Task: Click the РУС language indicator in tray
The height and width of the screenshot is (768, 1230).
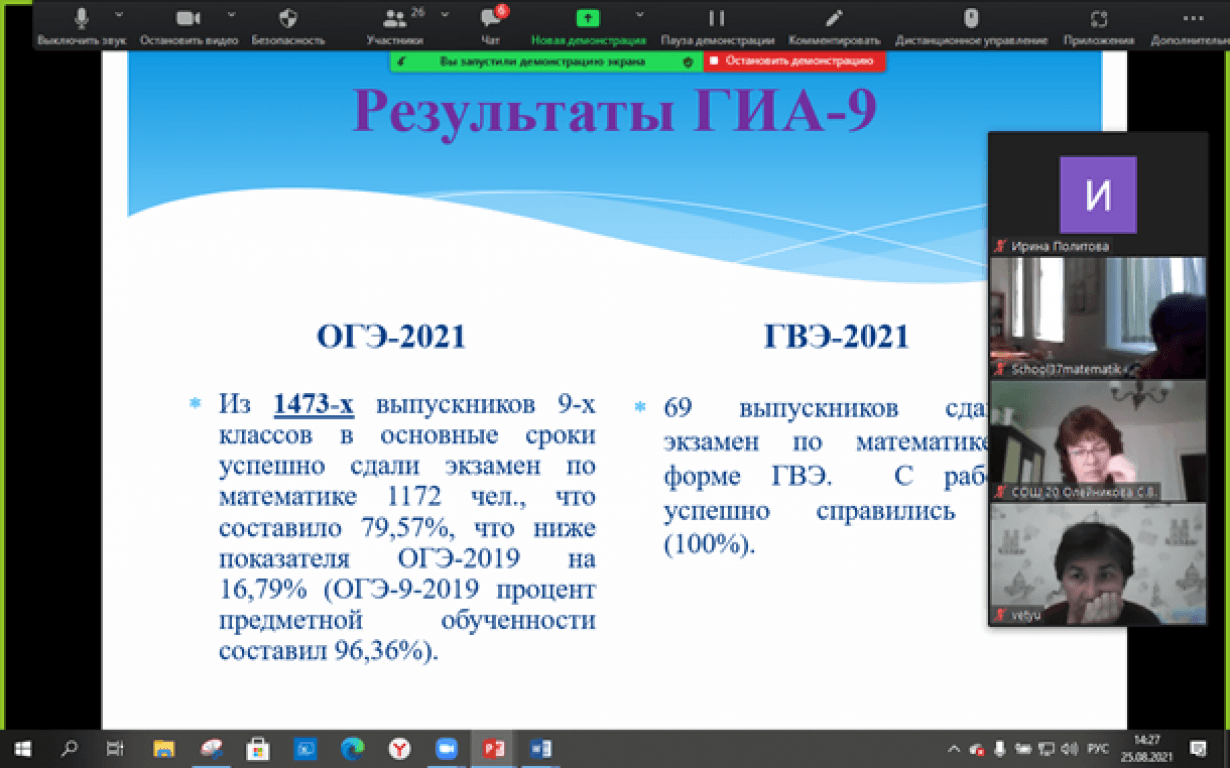Action: click(1098, 748)
